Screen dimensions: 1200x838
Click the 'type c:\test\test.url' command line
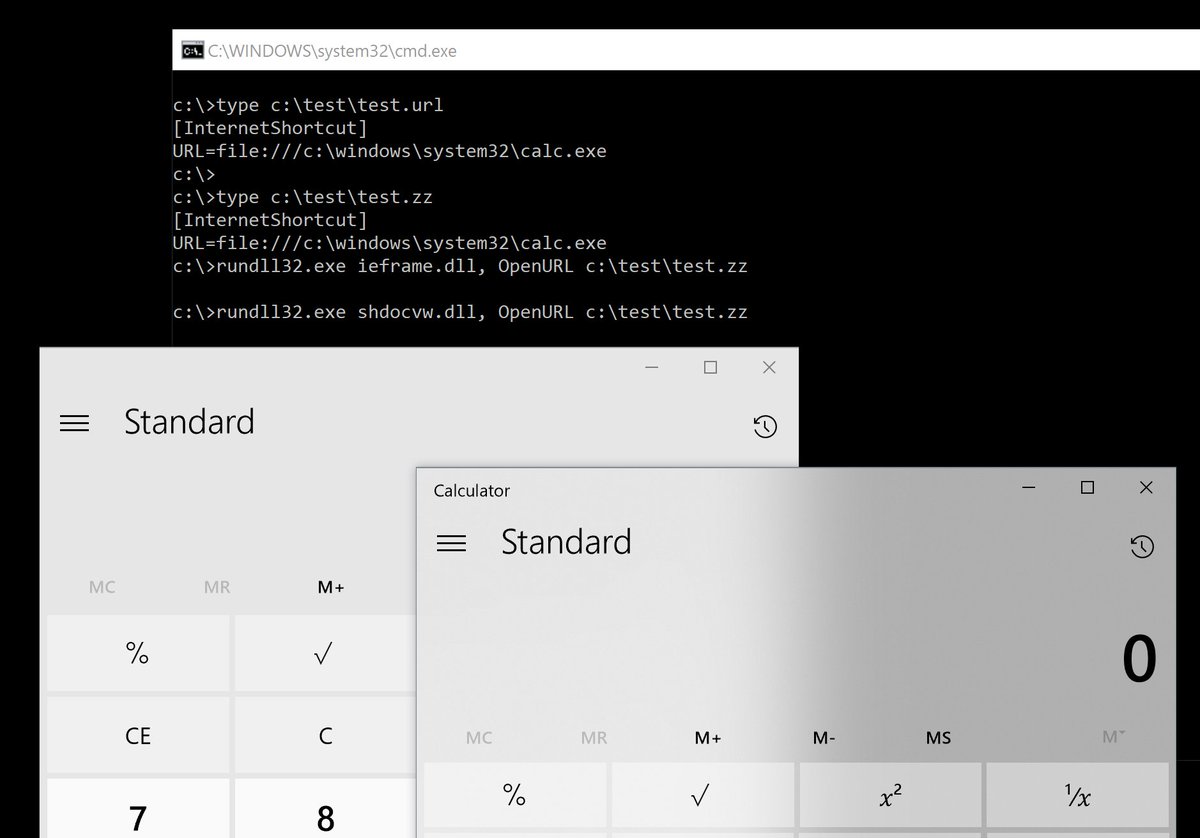pyautogui.click(x=308, y=105)
